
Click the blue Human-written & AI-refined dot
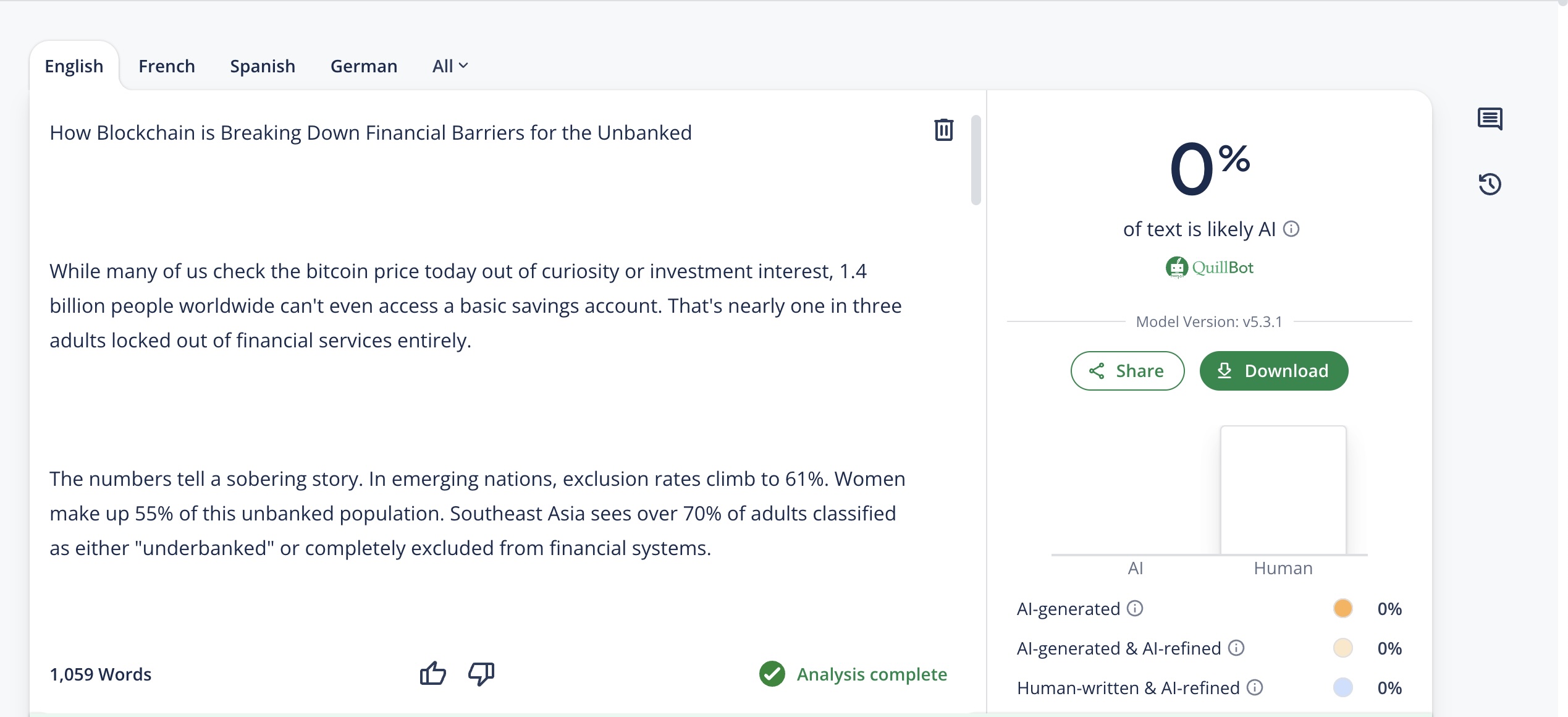pos(1342,687)
